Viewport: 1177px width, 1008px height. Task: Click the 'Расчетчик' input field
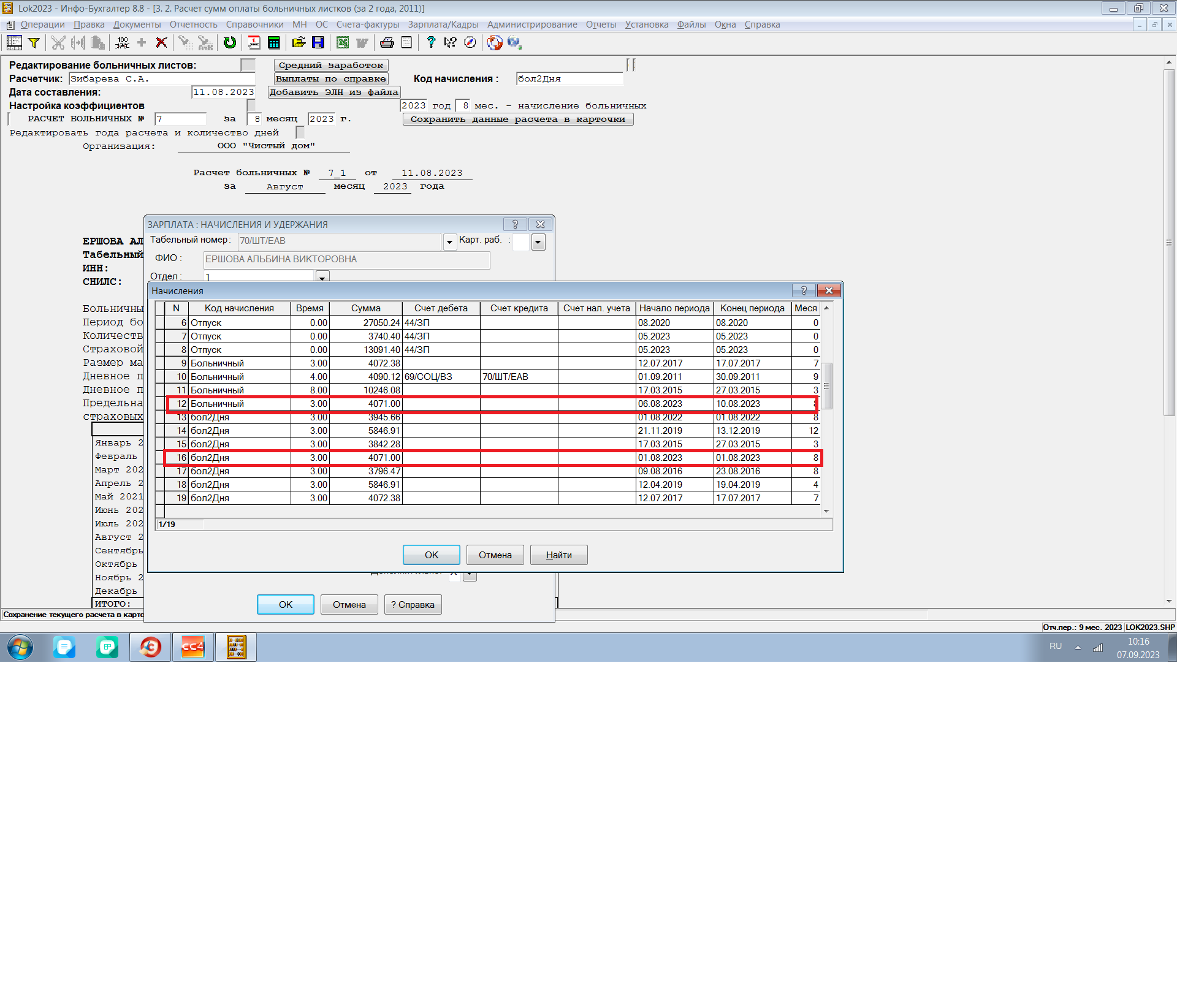point(162,78)
